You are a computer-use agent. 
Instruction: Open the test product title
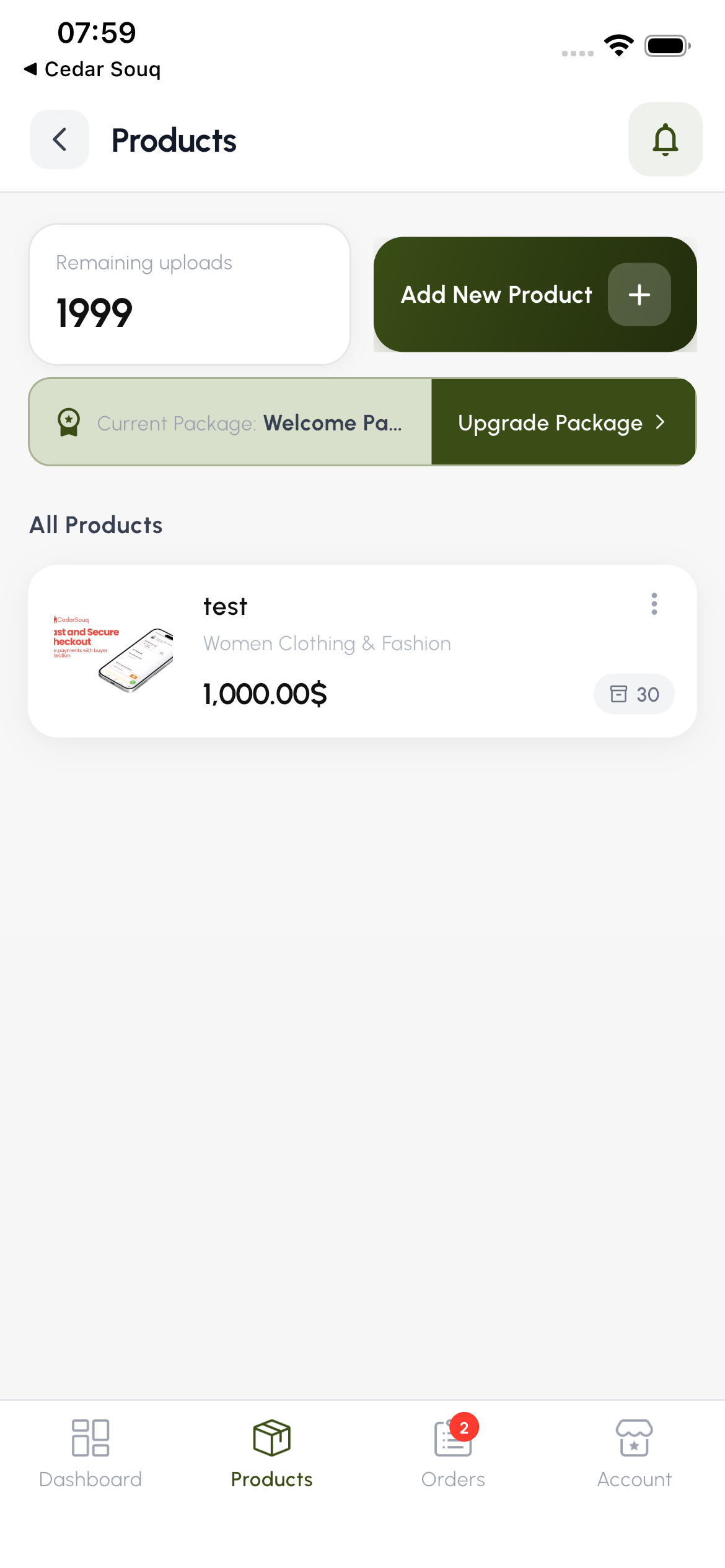[x=225, y=607]
